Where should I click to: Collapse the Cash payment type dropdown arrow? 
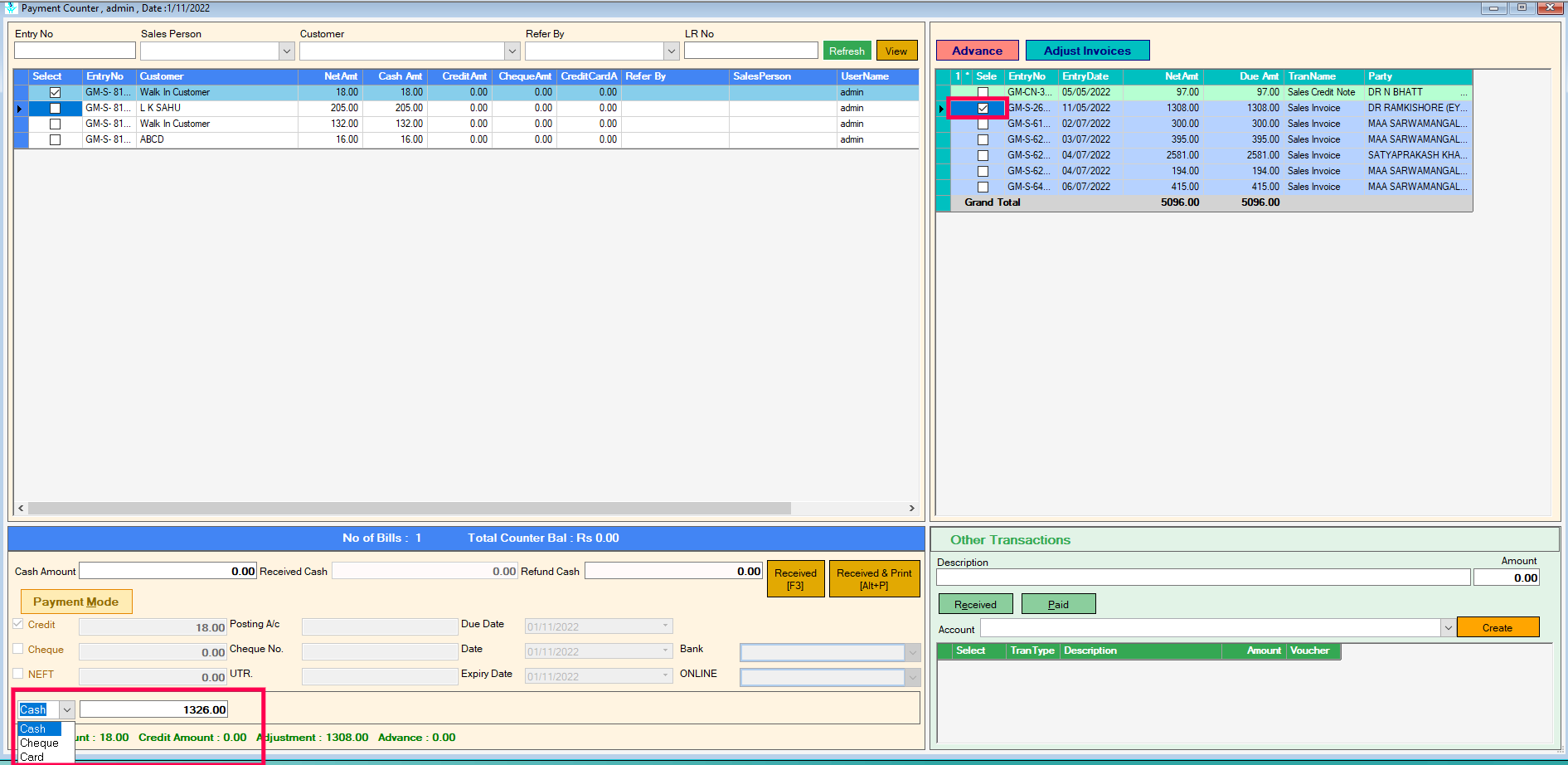pyautogui.click(x=67, y=709)
